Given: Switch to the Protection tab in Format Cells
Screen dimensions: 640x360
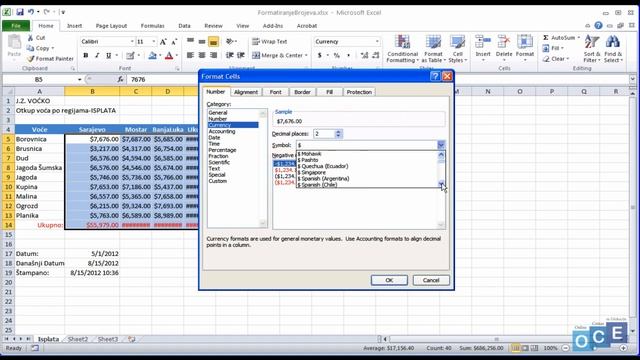Looking at the screenshot, I should 359,92.
